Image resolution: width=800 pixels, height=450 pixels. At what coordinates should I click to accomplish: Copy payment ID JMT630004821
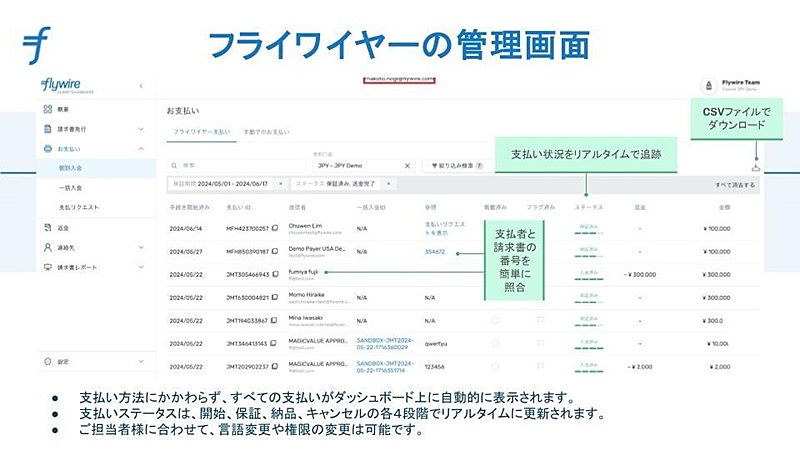275,297
